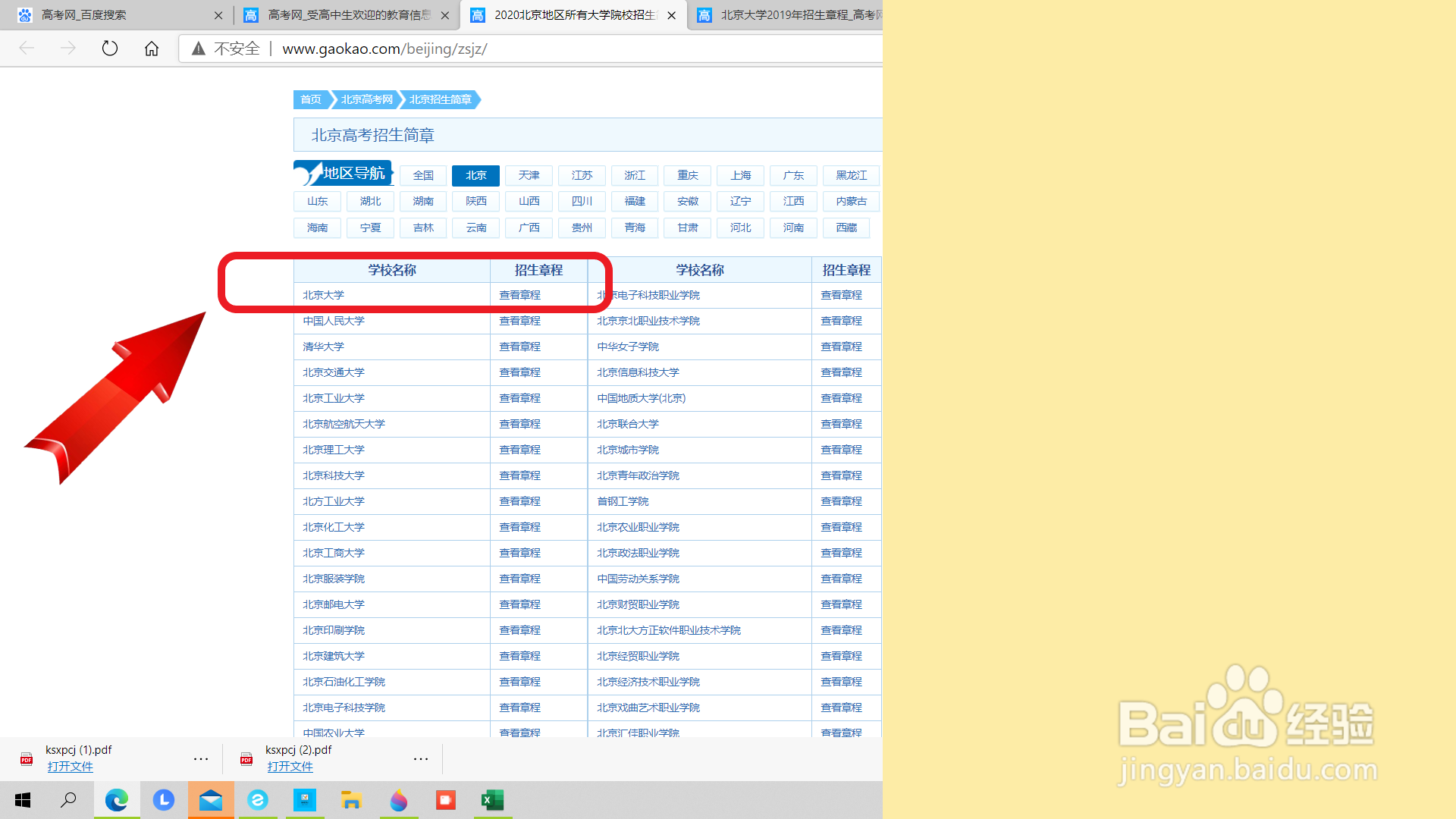Select the 四川 region button

click(582, 201)
